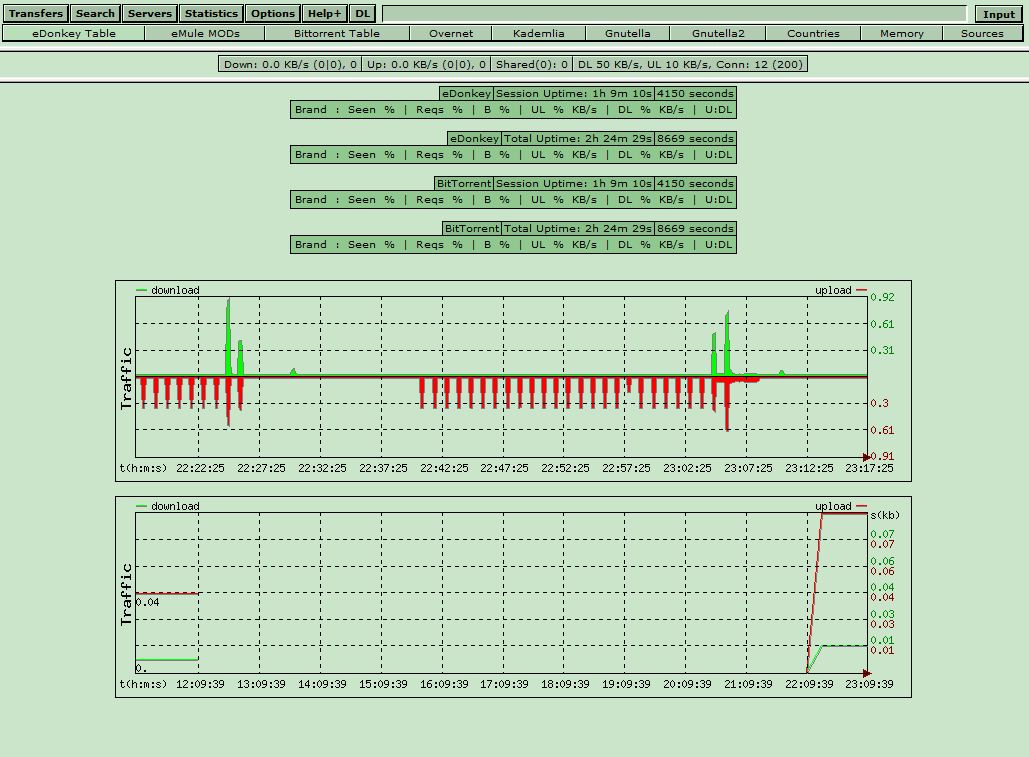
Task: Click the 23:17:25 time label
Action: pos(869,468)
